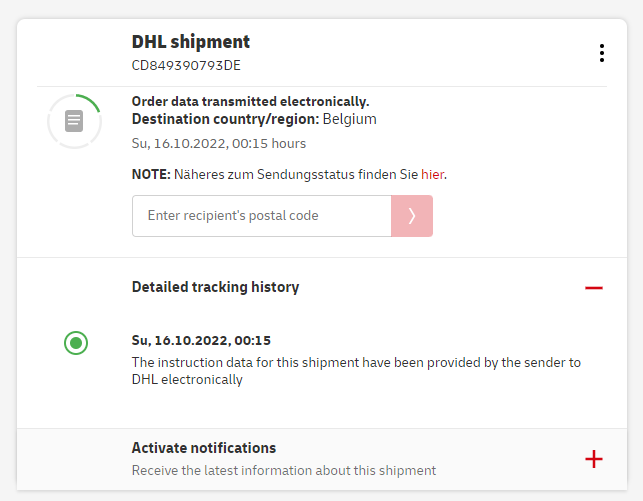
Task: Click the 'DHL shipment' title
Action: [191, 42]
